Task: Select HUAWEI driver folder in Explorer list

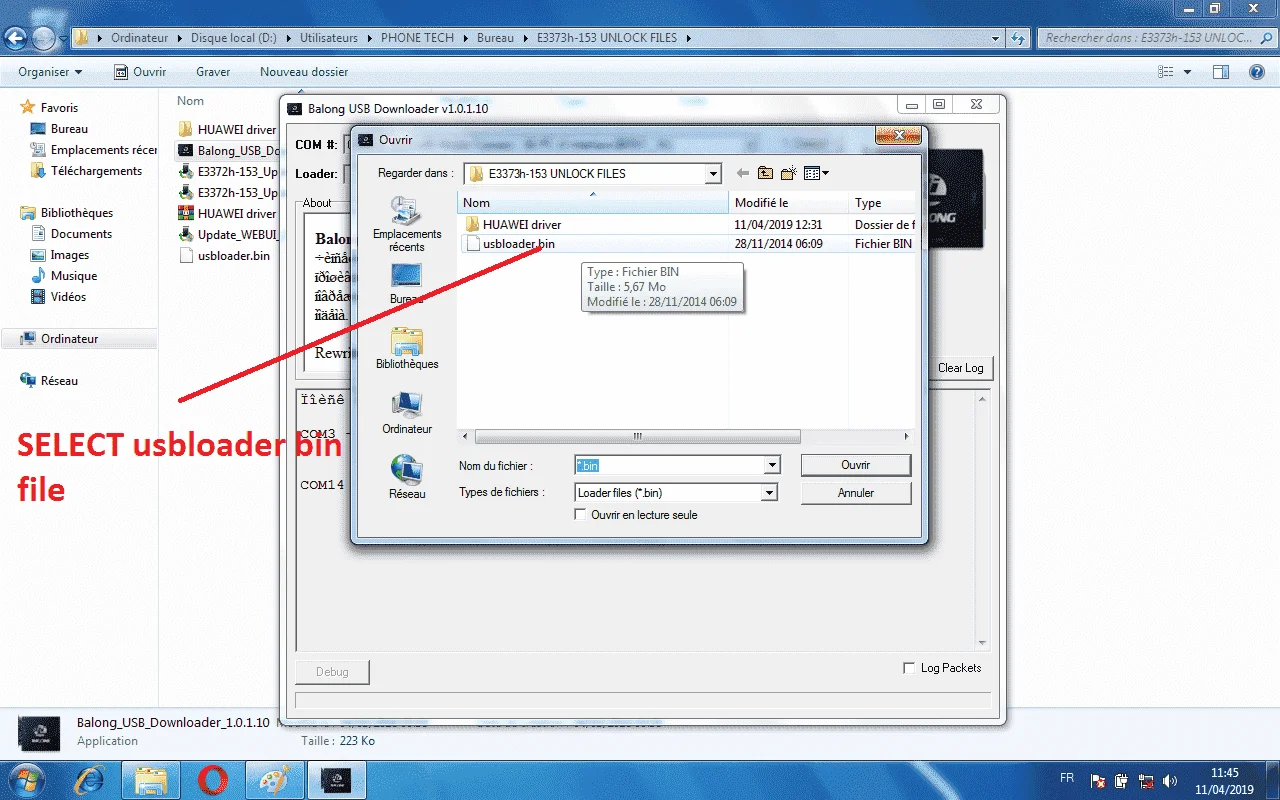Action: point(226,129)
